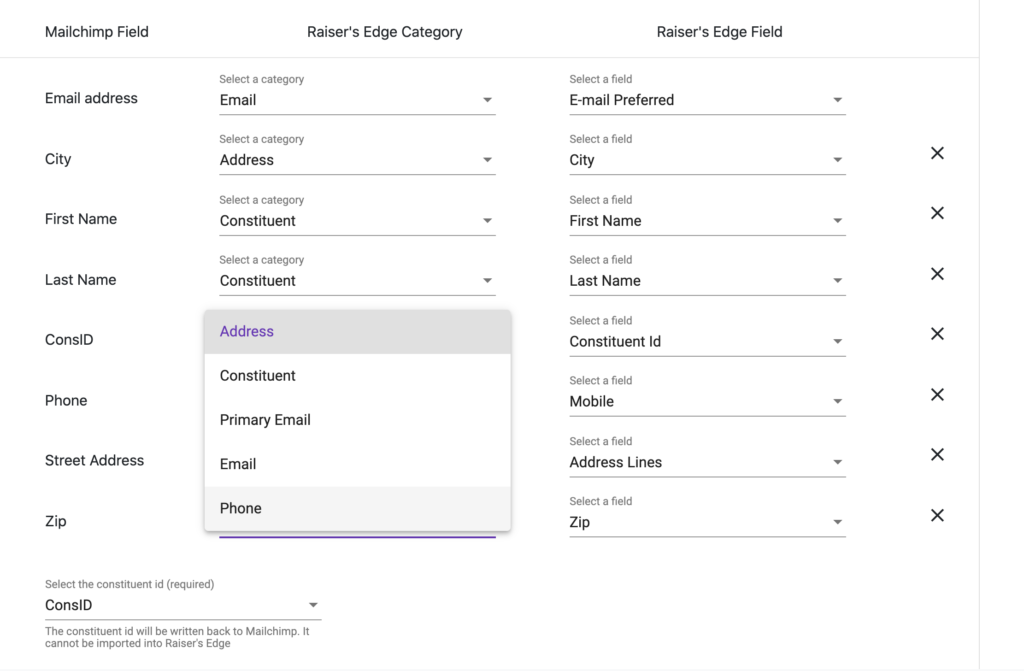Open the Address Lines field dropdown
The width and height of the screenshot is (1024, 671).
707,463
